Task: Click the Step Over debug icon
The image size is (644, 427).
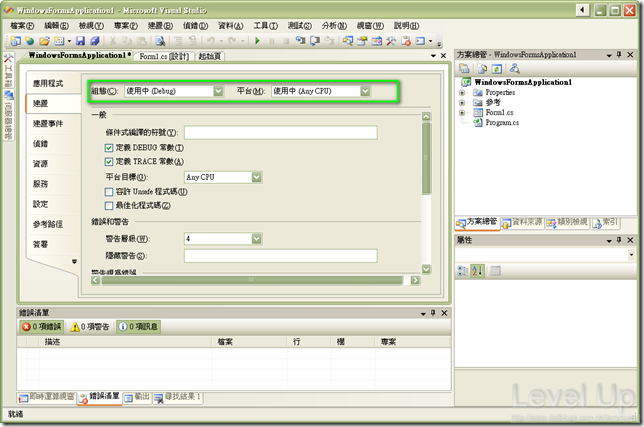Action: click(x=315, y=41)
